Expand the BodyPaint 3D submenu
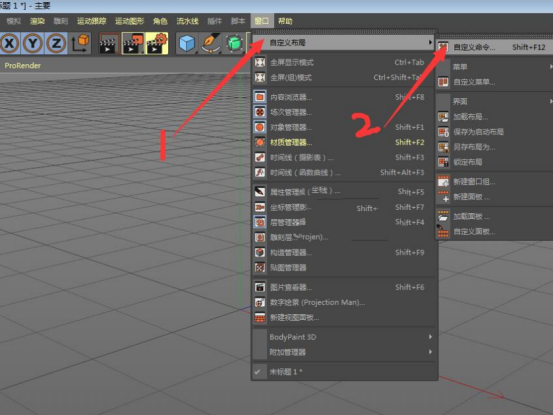553x415 pixels. pos(344,337)
